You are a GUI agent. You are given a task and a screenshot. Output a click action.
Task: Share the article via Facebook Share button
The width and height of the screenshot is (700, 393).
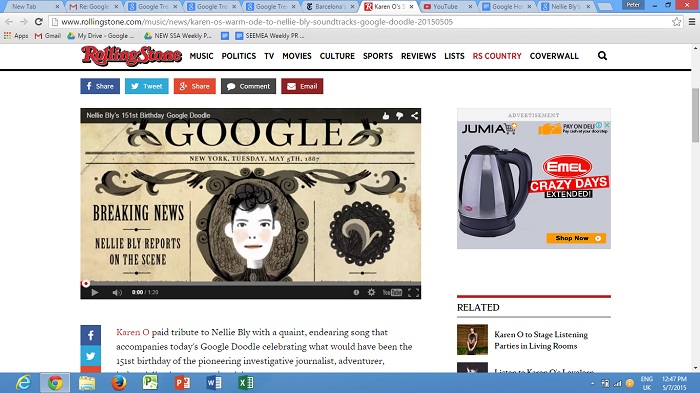coord(100,86)
